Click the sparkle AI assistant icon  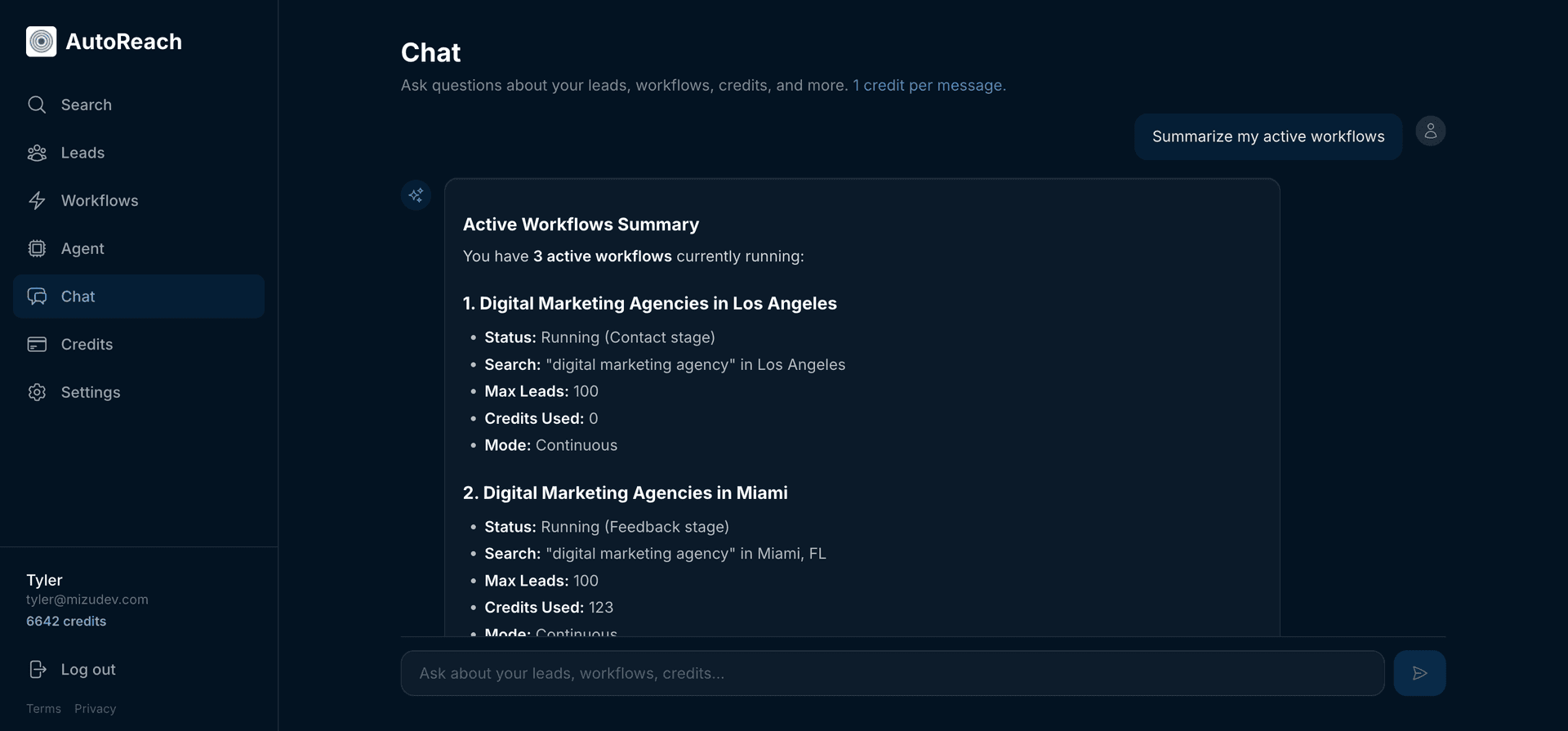416,195
